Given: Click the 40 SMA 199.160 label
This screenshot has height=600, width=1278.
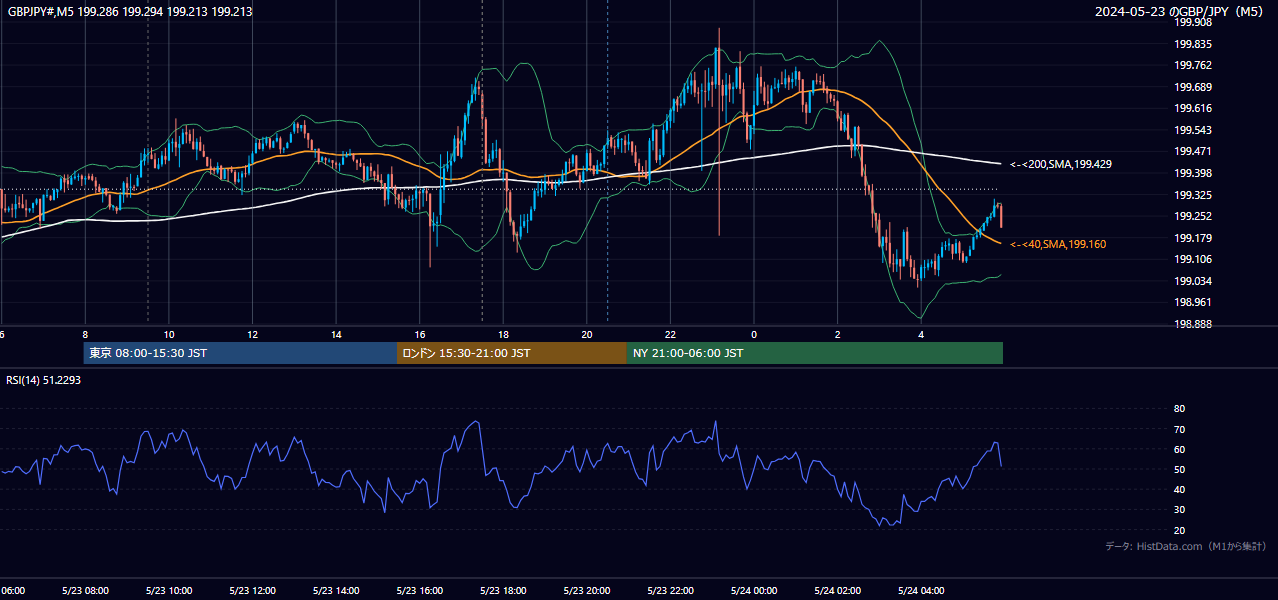Looking at the screenshot, I should (1058, 244).
